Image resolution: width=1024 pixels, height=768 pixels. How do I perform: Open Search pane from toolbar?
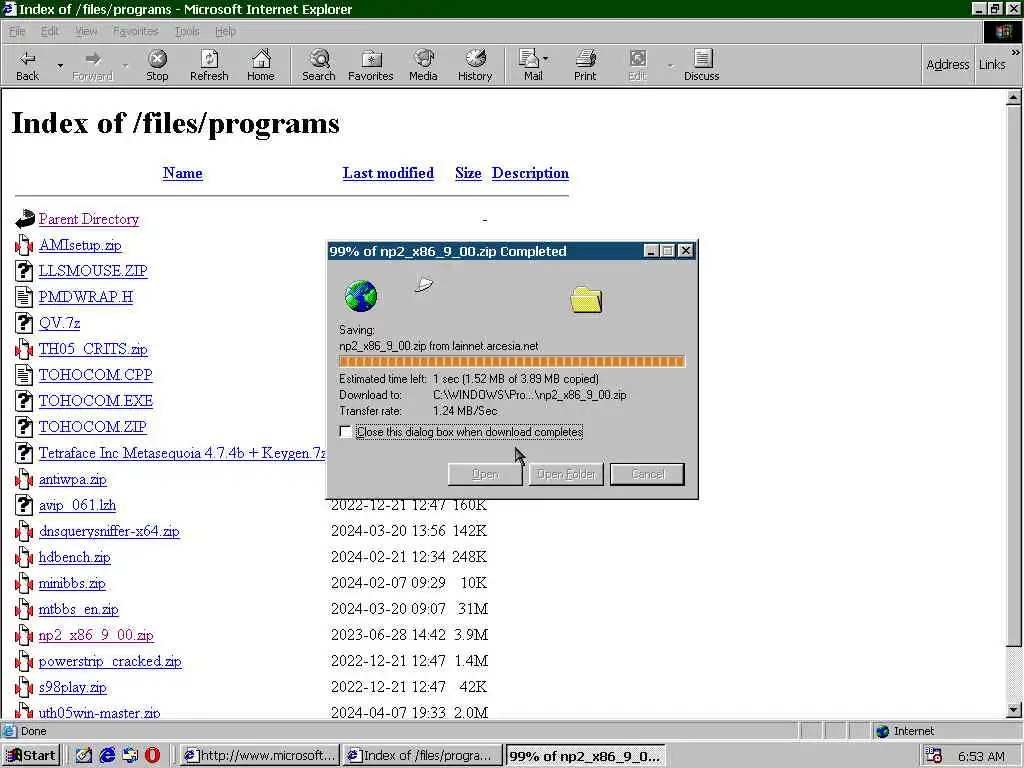tap(319, 65)
